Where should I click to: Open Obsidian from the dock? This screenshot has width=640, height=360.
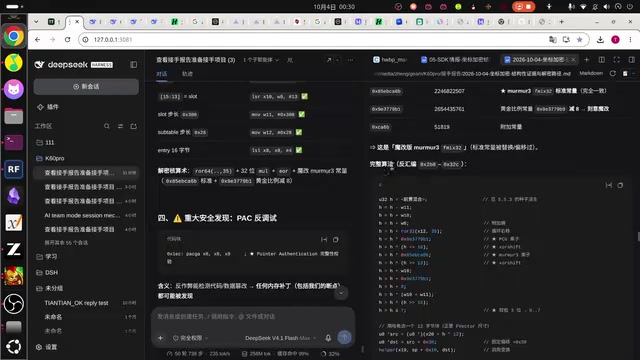[13, 196]
